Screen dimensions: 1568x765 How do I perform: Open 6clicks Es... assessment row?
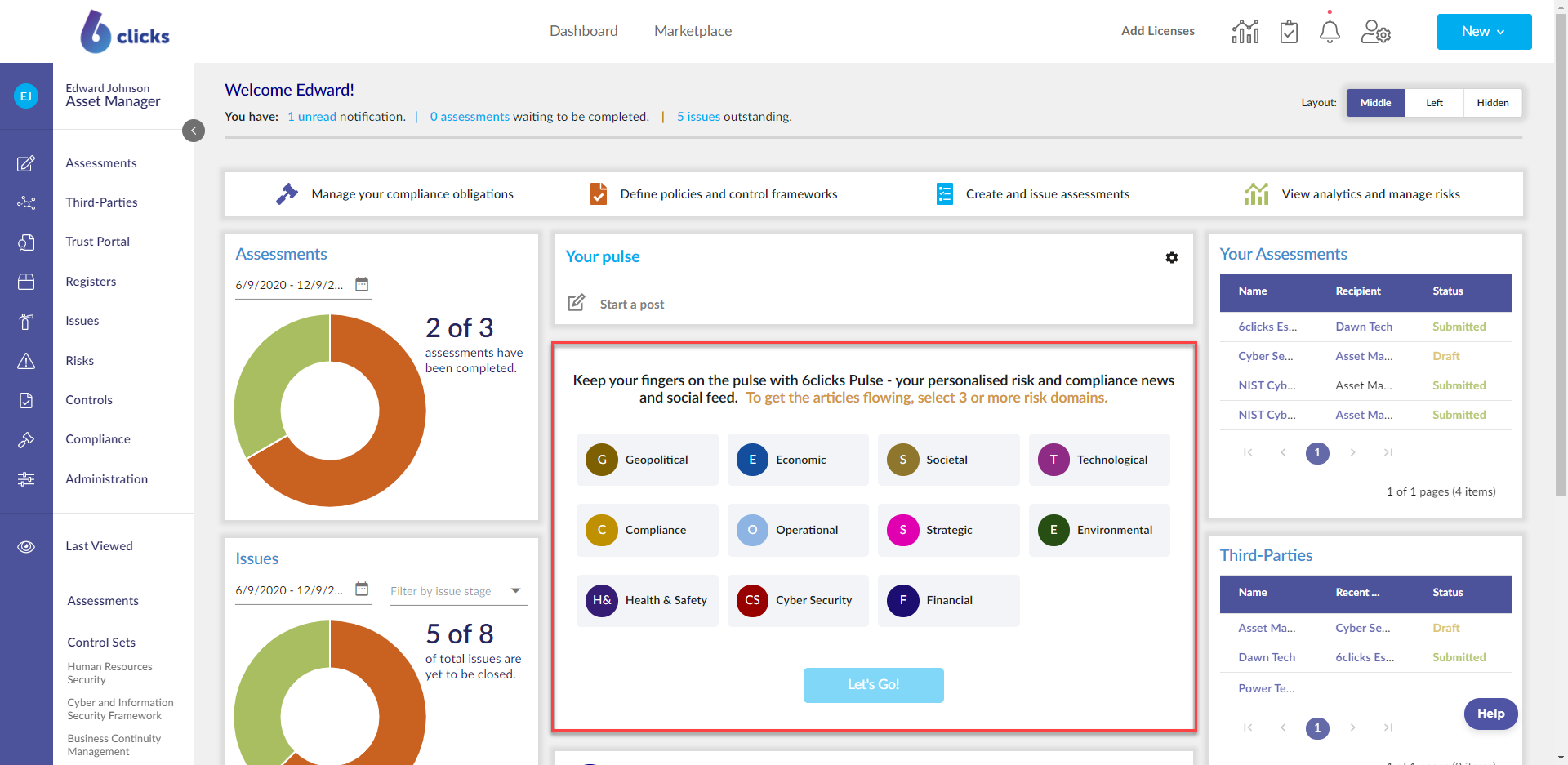click(1365, 327)
